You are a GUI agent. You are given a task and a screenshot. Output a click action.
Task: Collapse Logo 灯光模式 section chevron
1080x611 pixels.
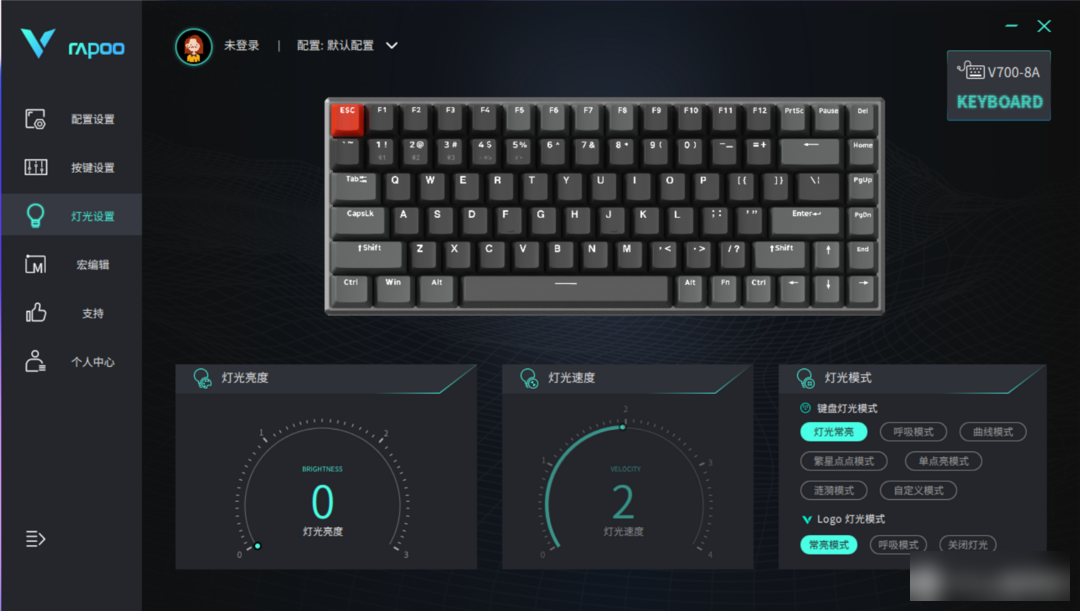(x=807, y=519)
